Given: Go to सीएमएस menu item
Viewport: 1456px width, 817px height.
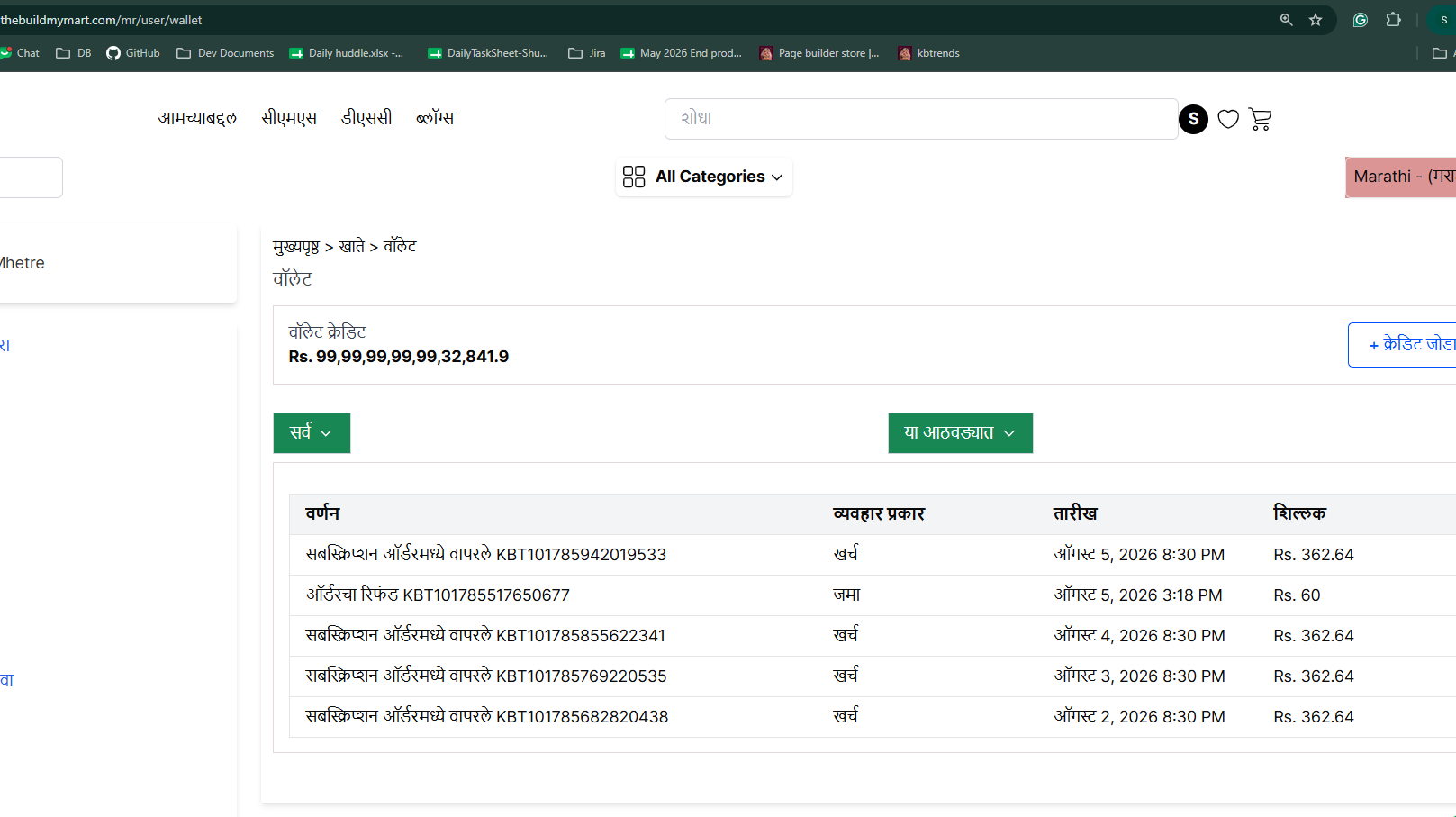Looking at the screenshot, I should tap(289, 118).
